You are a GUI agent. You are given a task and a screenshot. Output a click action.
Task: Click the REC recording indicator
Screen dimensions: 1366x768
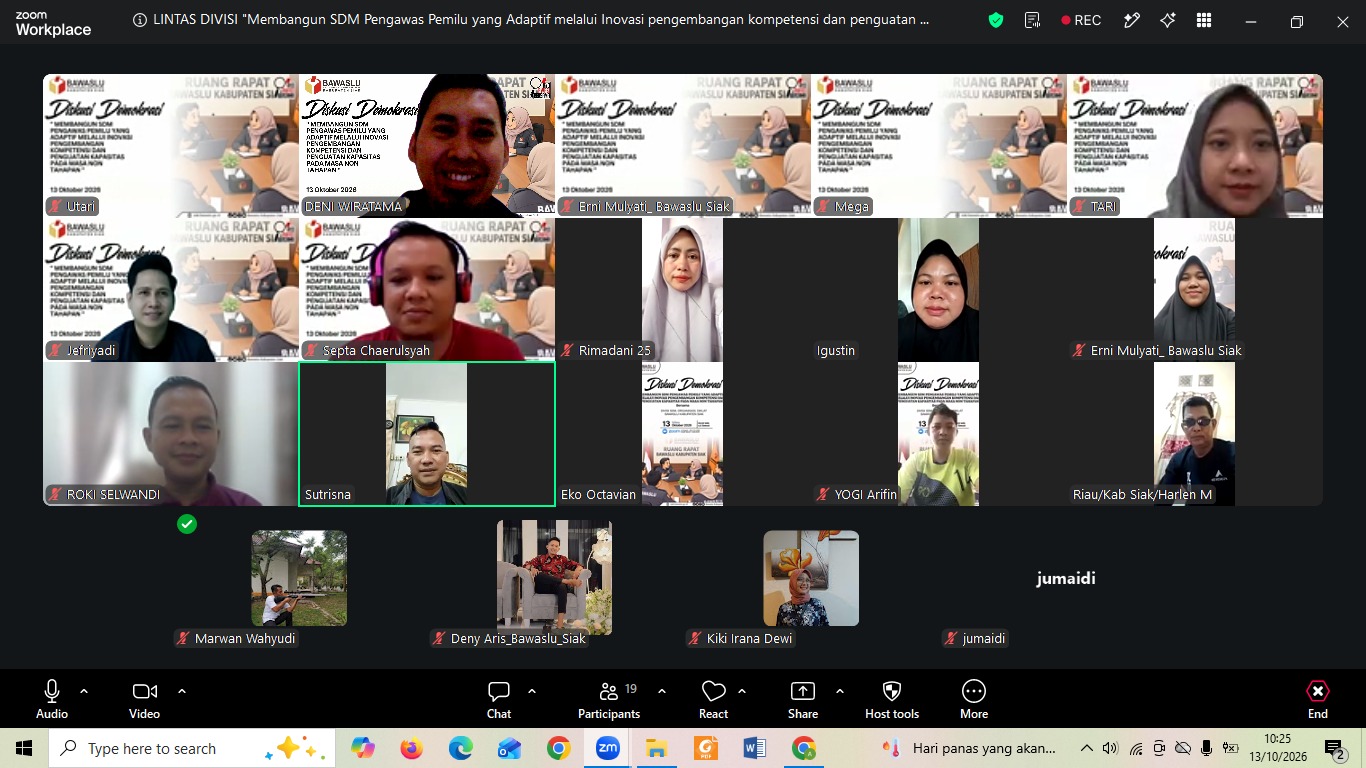[1081, 20]
